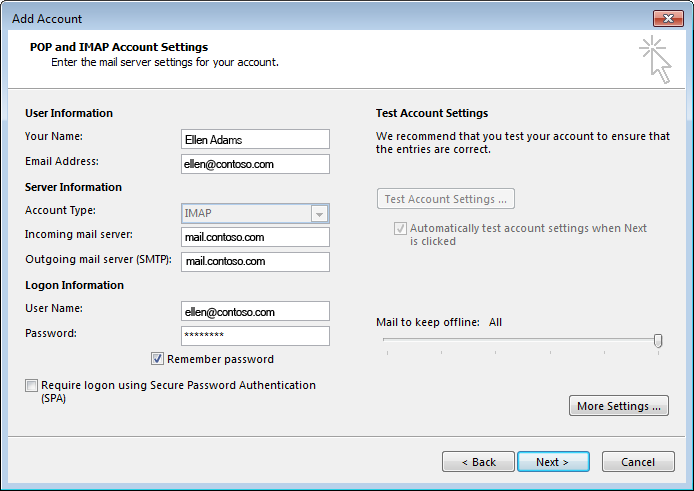
Task: Click the Outgoing mail server (SMTP) field
Action: click(x=255, y=262)
